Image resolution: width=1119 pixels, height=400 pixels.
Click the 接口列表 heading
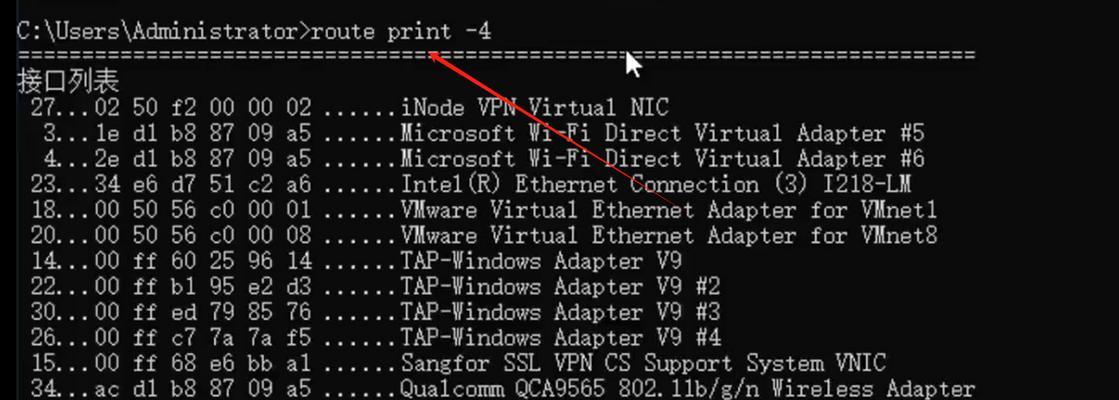68,81
